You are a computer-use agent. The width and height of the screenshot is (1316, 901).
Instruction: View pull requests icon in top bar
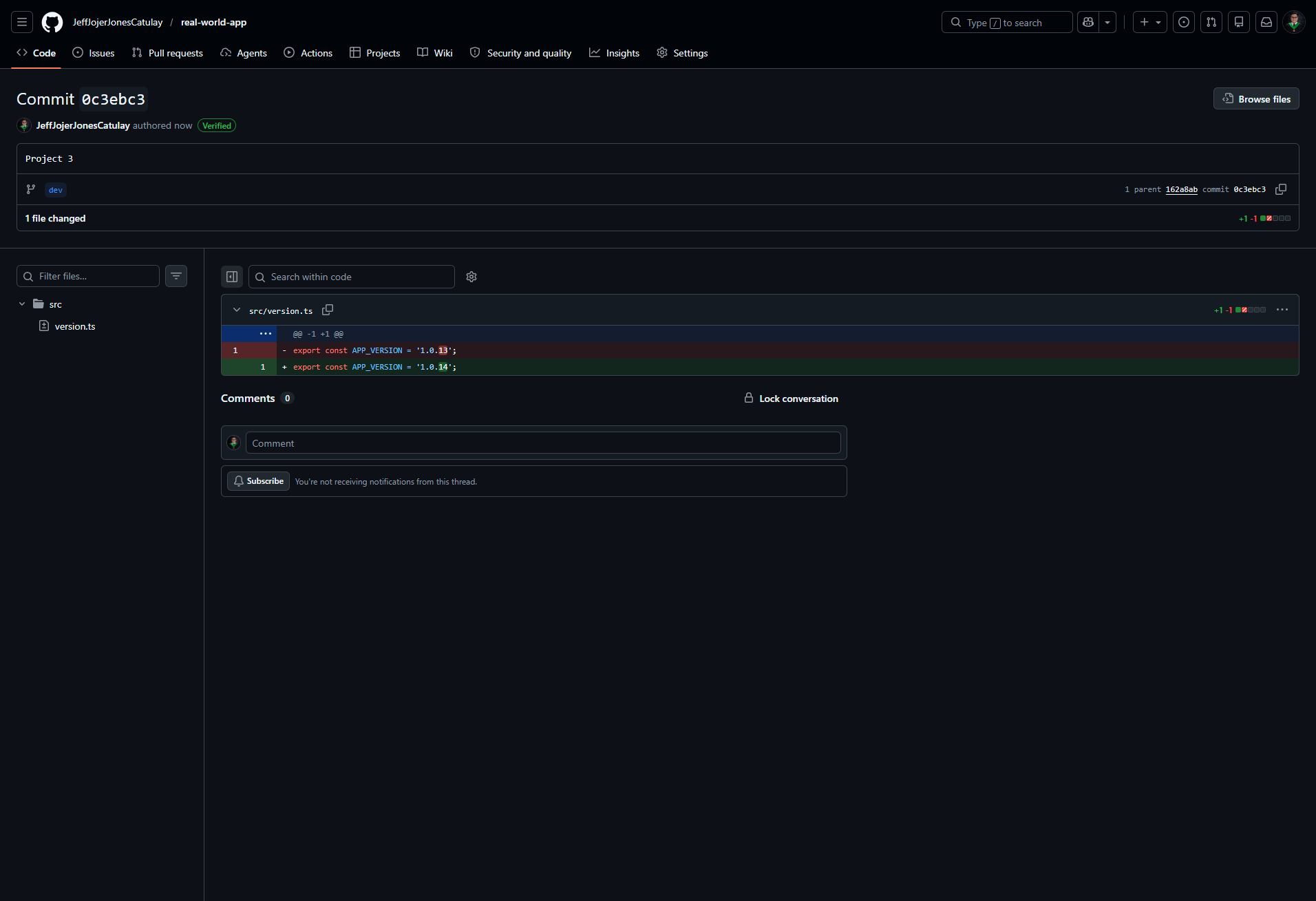pyautogui.click(x=1211, y=22)
